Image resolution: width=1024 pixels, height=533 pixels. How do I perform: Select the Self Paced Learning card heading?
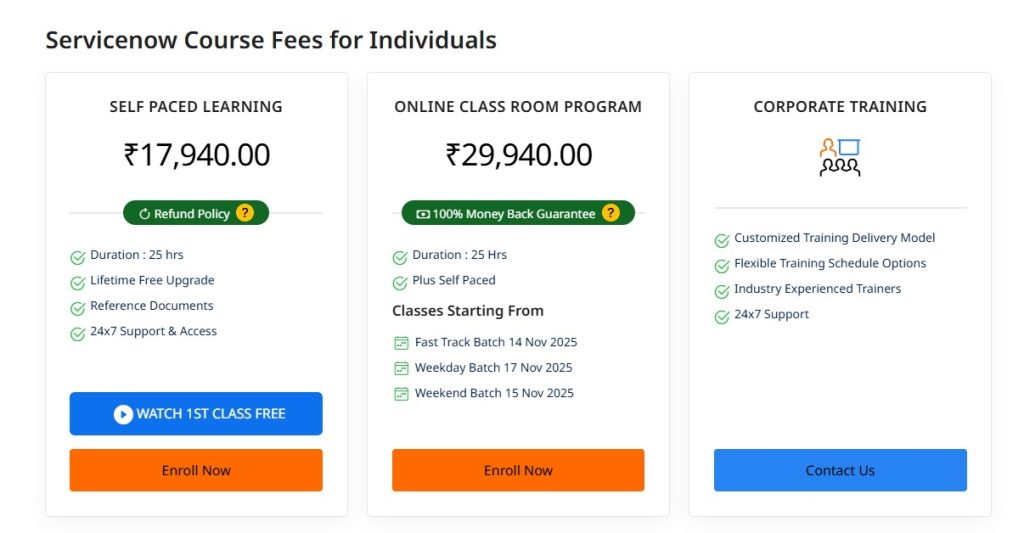point(196,107)
